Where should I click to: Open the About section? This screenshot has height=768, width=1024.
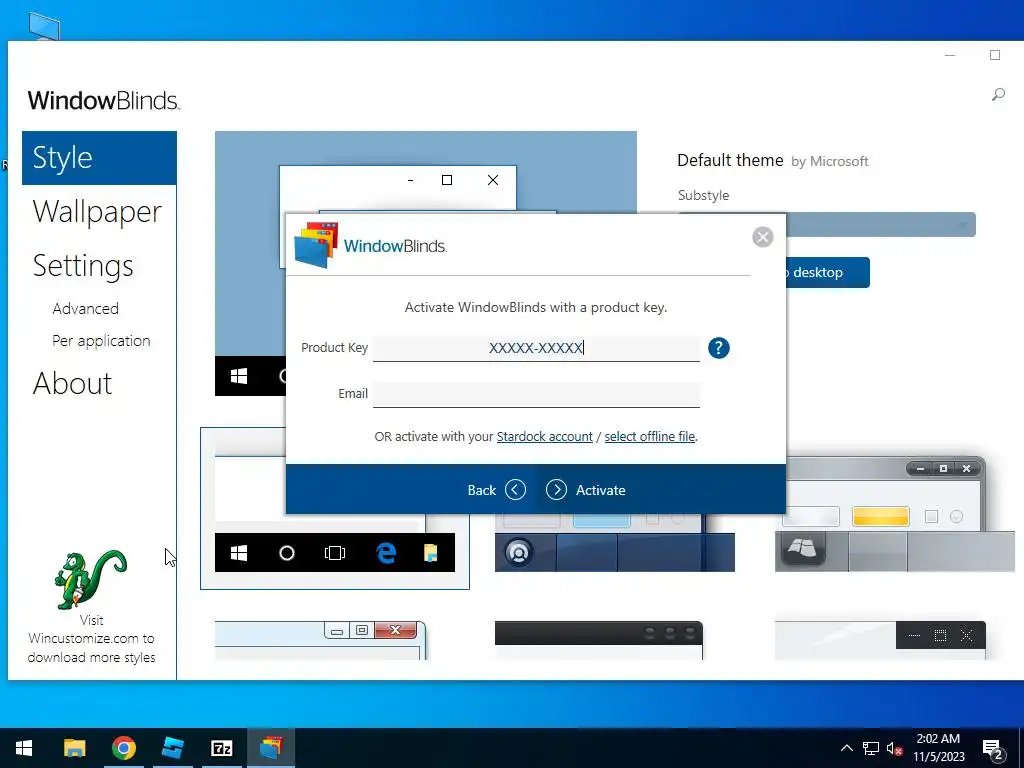click(72, 383)
